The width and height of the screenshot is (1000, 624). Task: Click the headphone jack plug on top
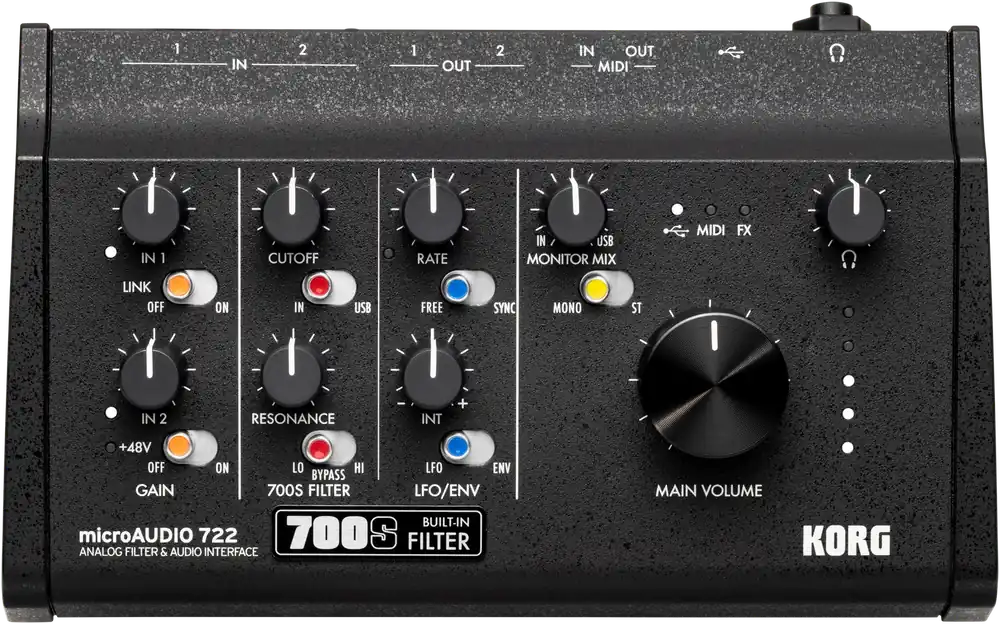click(832, 17)
